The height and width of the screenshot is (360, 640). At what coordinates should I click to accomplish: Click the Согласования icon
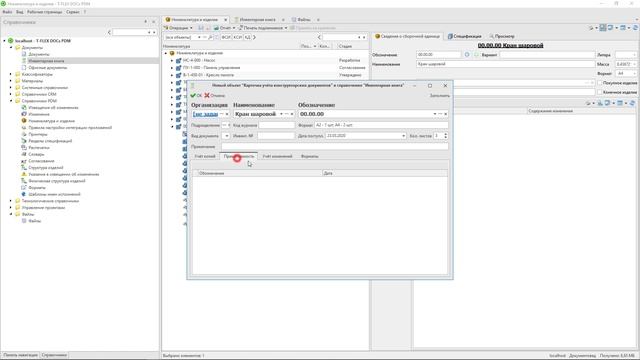click(24, 161)
